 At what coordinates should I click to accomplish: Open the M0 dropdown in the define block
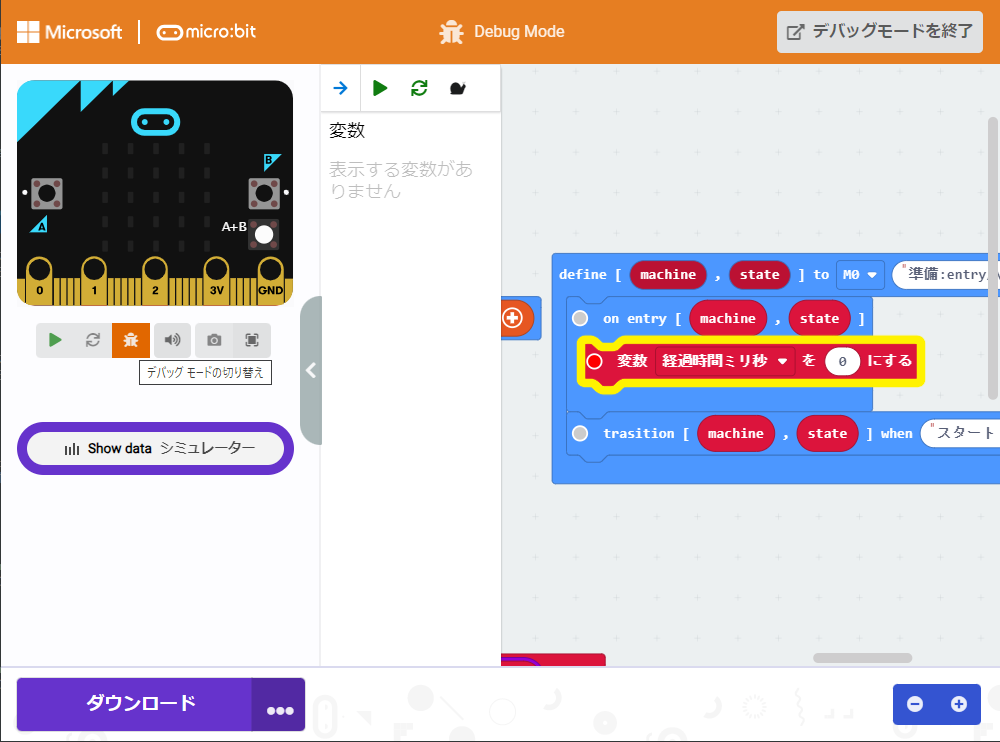[x=860, y=275]
